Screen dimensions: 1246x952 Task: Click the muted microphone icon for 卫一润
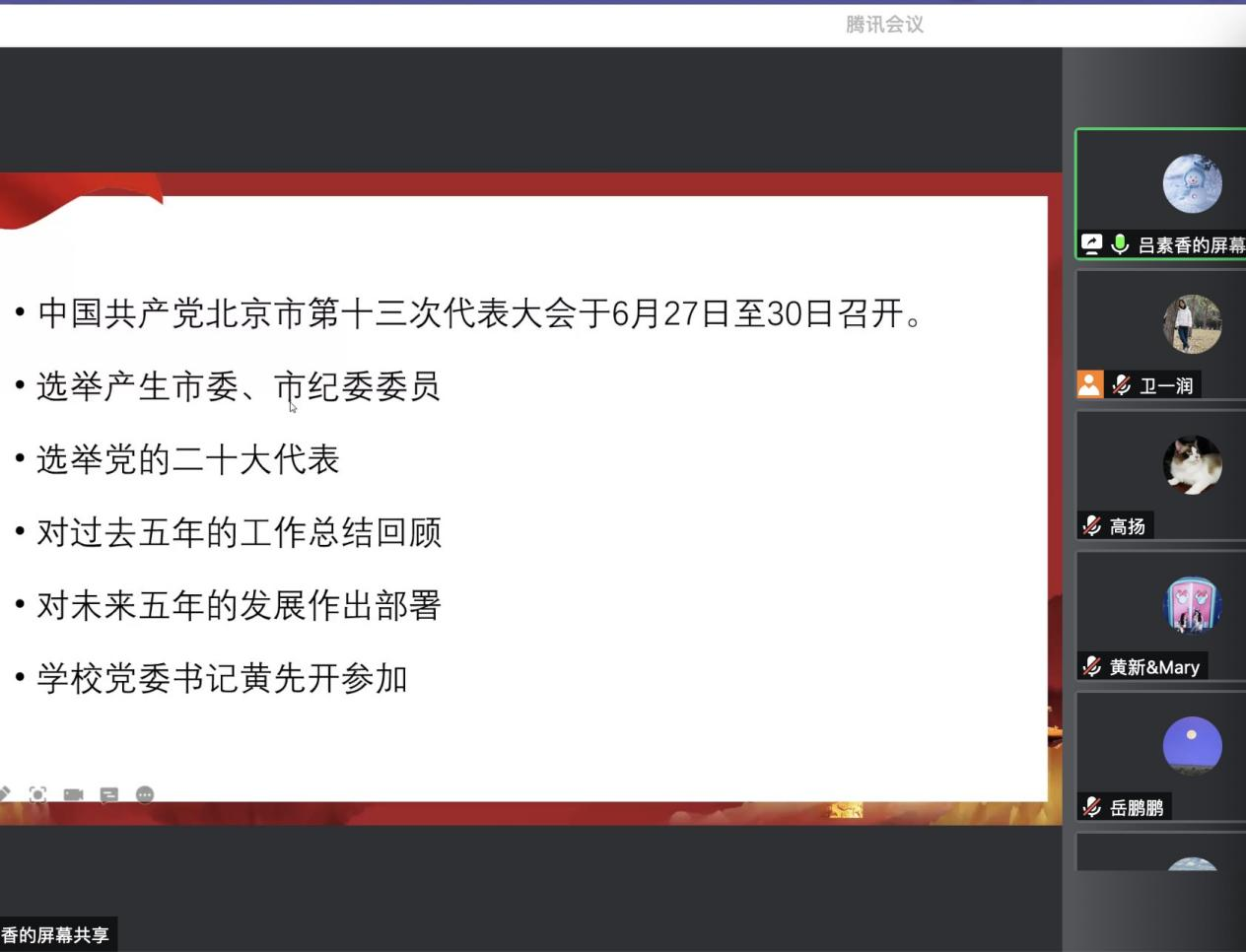click(x=1121, y=385)
